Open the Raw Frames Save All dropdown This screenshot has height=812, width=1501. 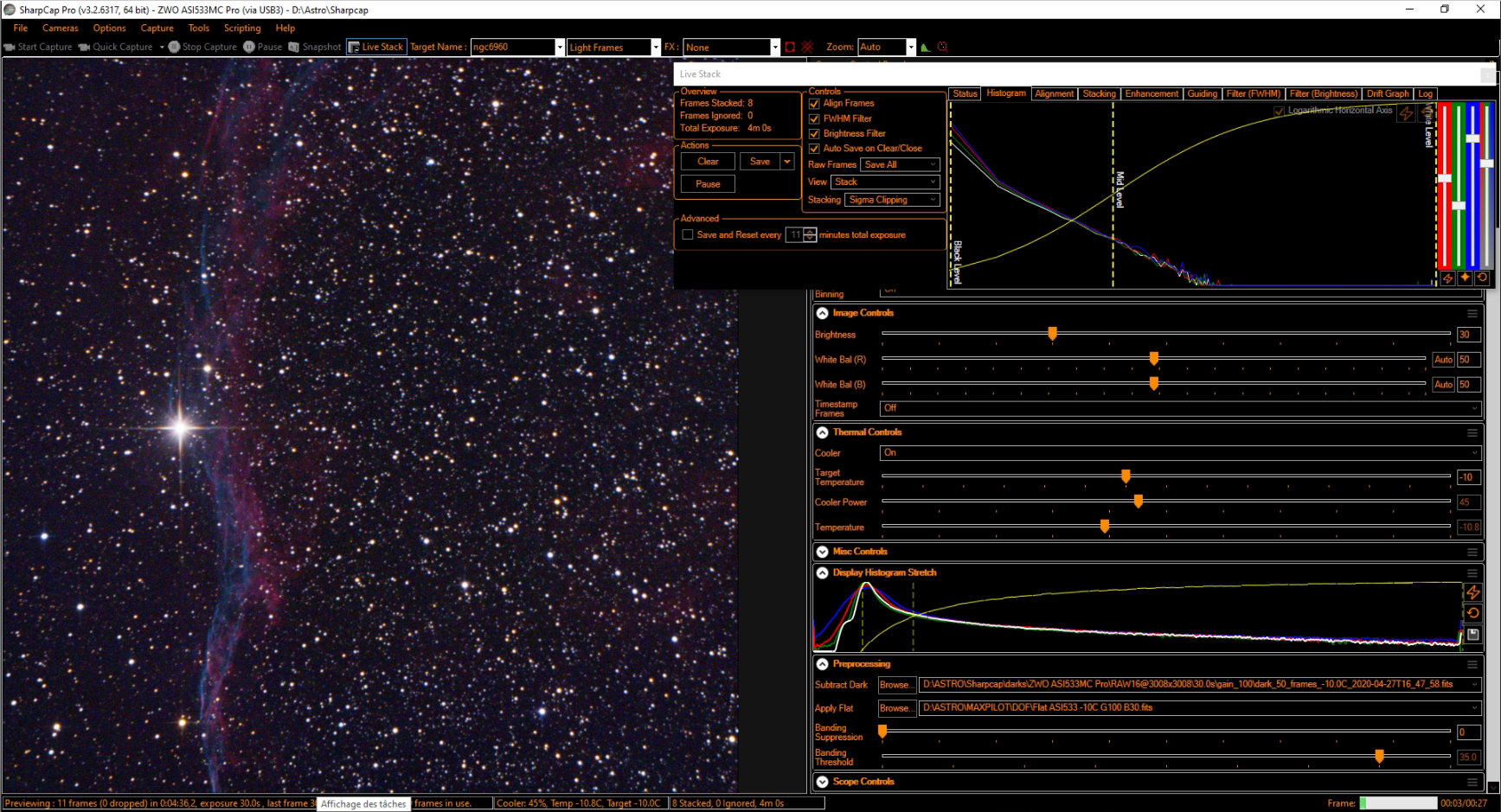point(900,164)
